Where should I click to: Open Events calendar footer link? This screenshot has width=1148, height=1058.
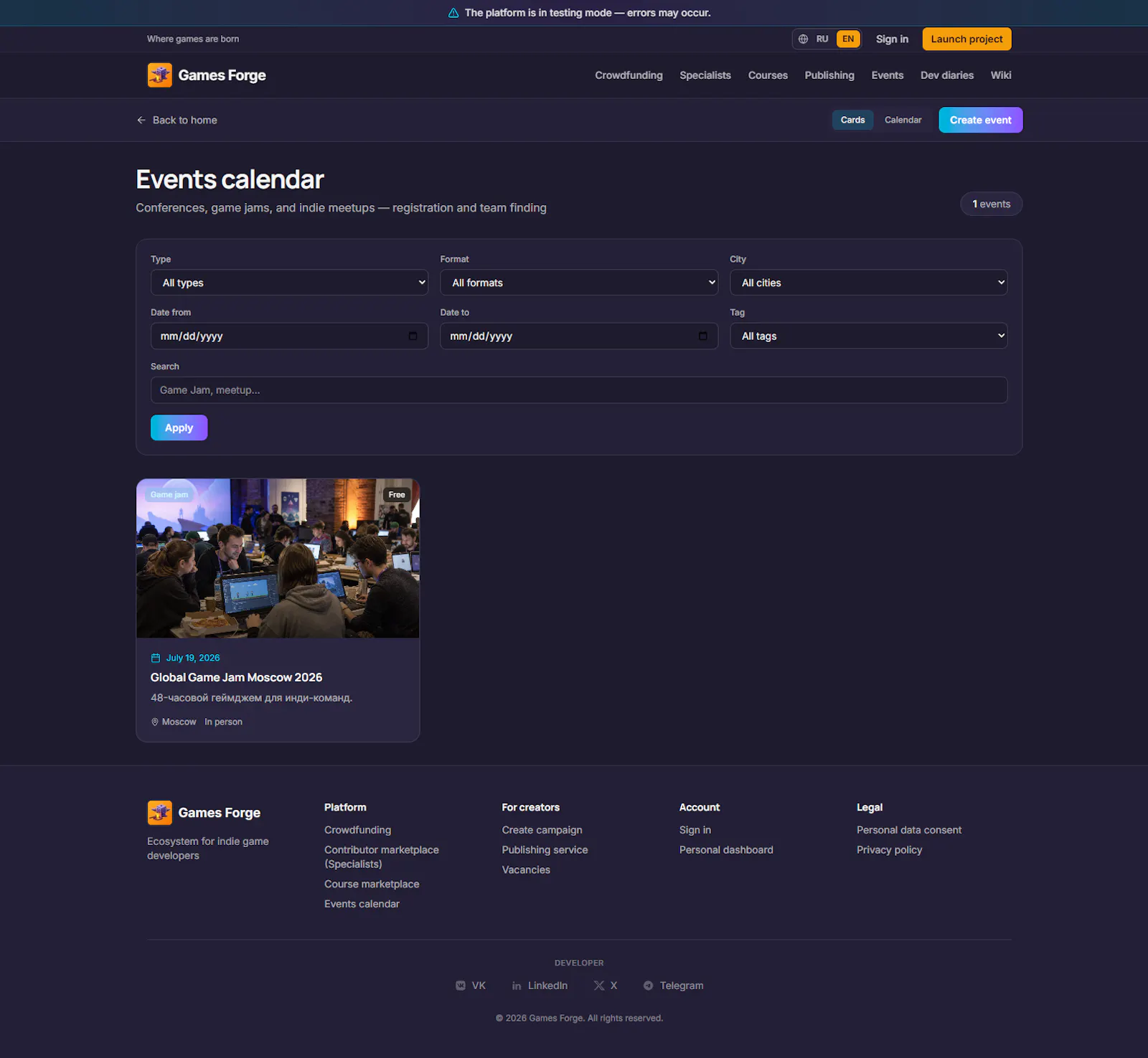coord(362,904)
